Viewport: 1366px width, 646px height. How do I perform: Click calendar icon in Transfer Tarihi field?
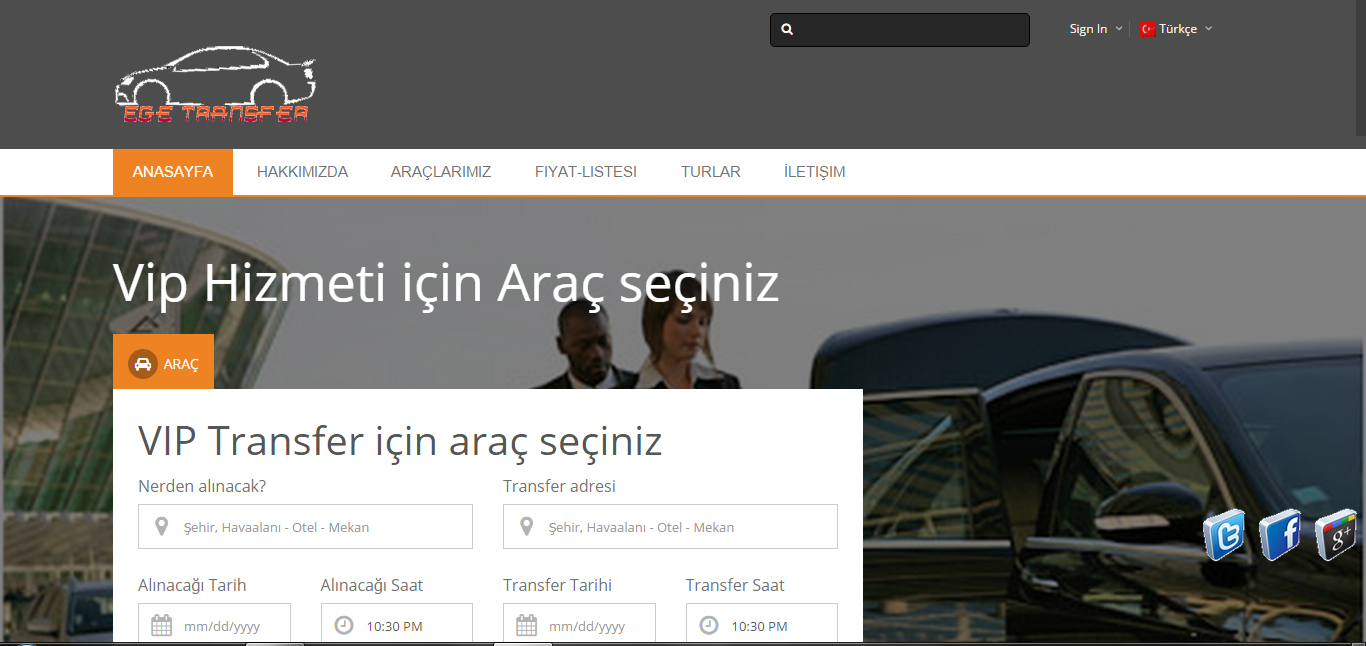tap(526, 626)
